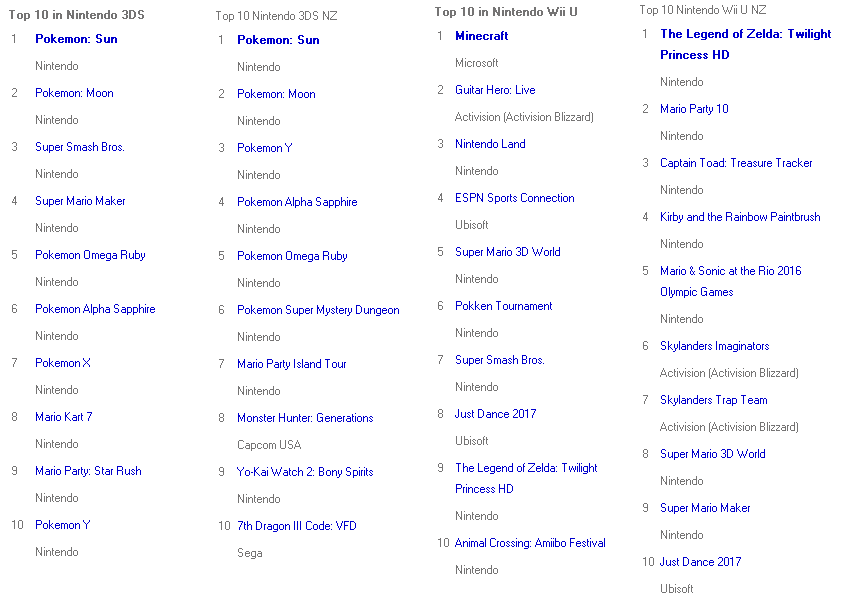This screenshot has width=855, height=600.
Task: Open Mario Party: Star Rush link
Action: (88, 471)
